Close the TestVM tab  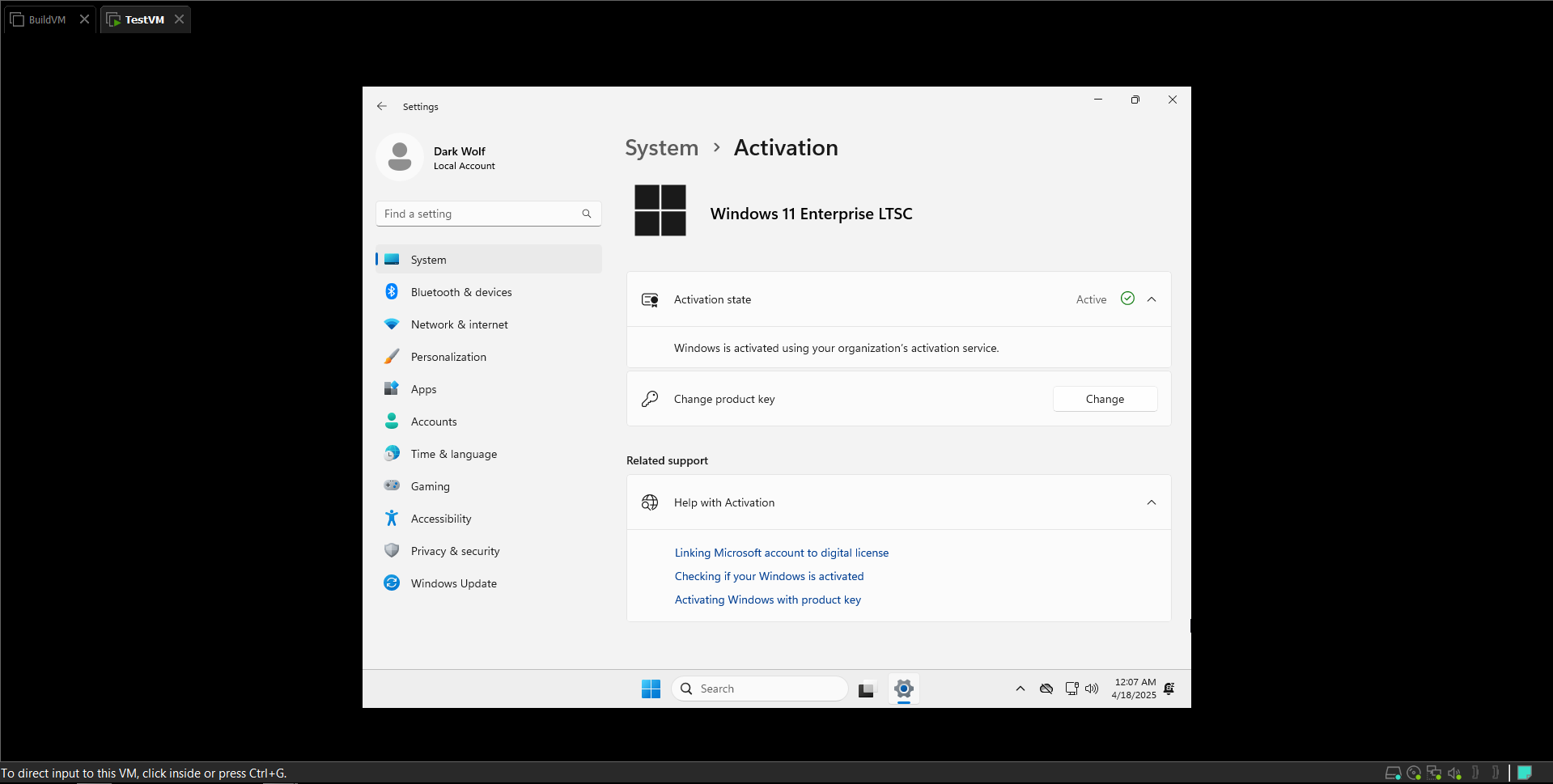[180, 19]
